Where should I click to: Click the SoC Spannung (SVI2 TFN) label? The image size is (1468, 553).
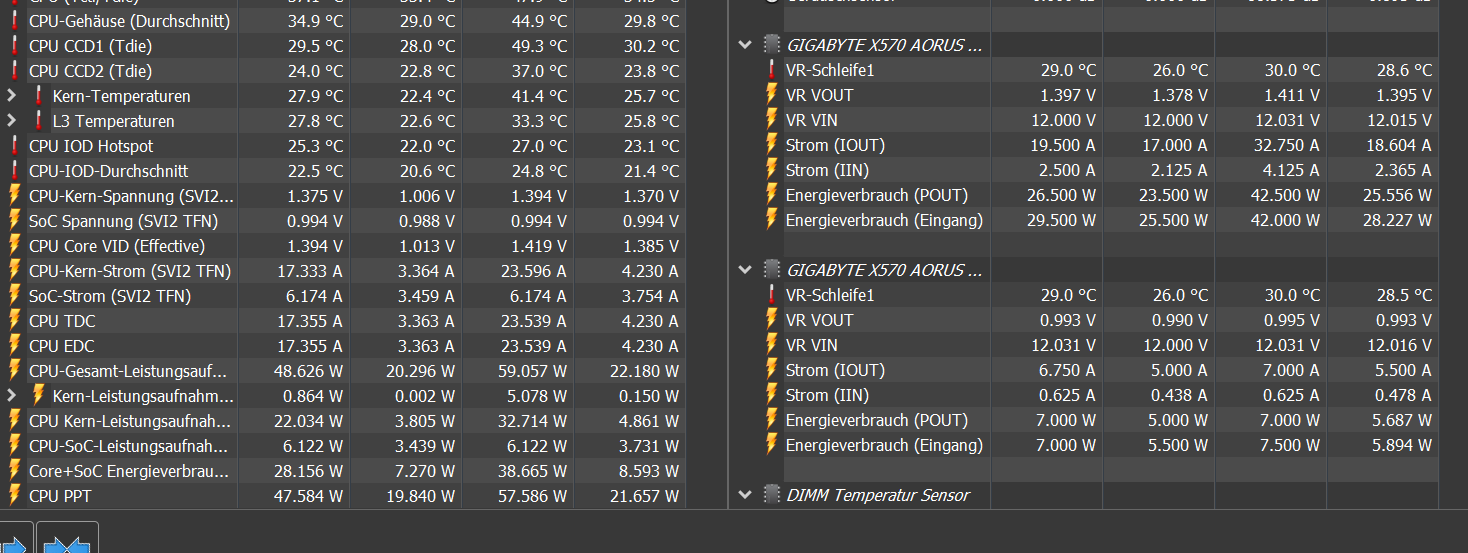click(x=123, y=221)
